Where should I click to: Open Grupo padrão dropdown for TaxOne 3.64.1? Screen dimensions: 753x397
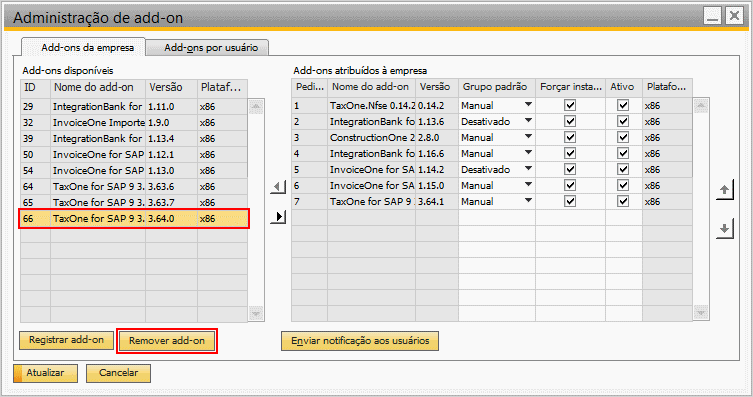point(528,201)
